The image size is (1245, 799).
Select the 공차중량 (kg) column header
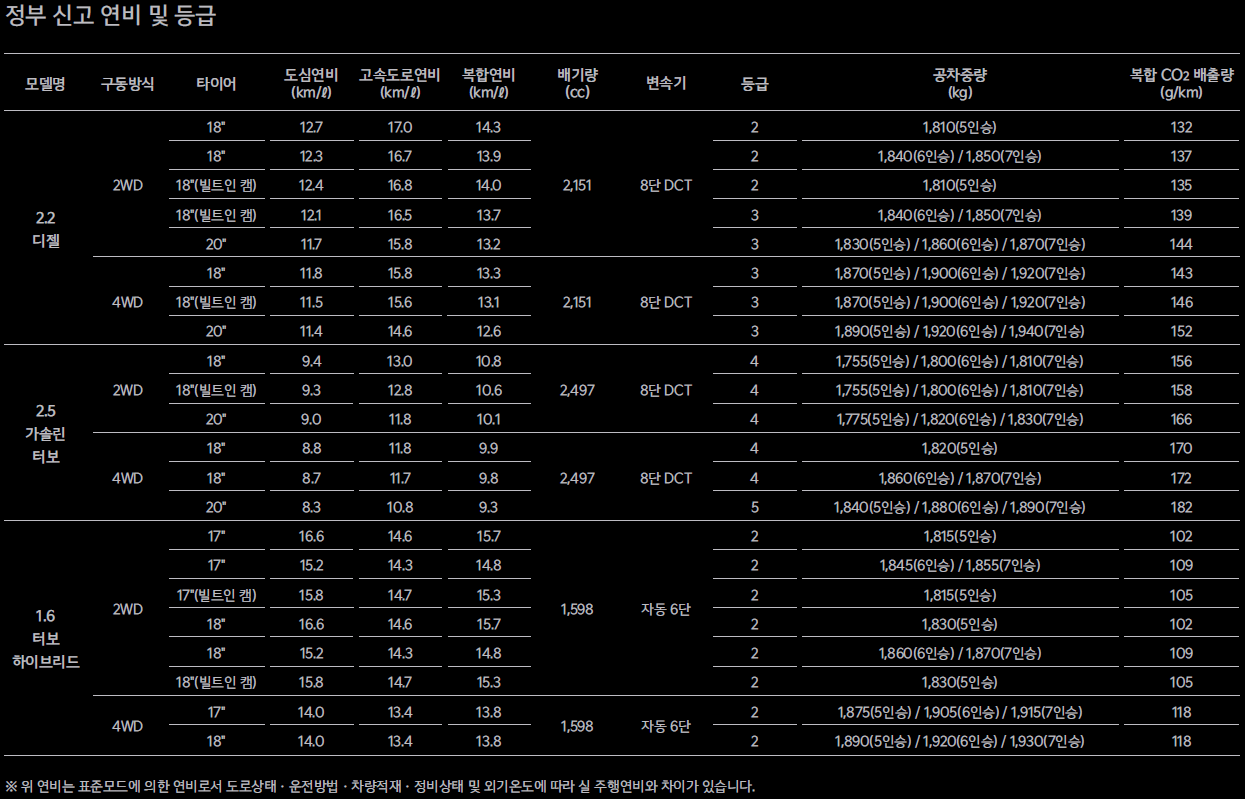click(x=959, y=84)
